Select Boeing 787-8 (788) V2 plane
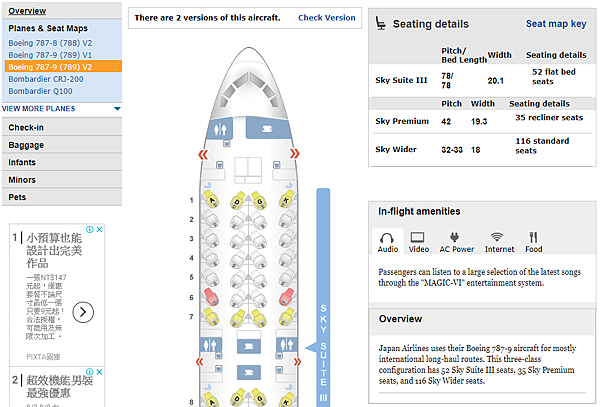Image resolution: width=600 pixels, height=407 pixels. (x=50, y=43)
